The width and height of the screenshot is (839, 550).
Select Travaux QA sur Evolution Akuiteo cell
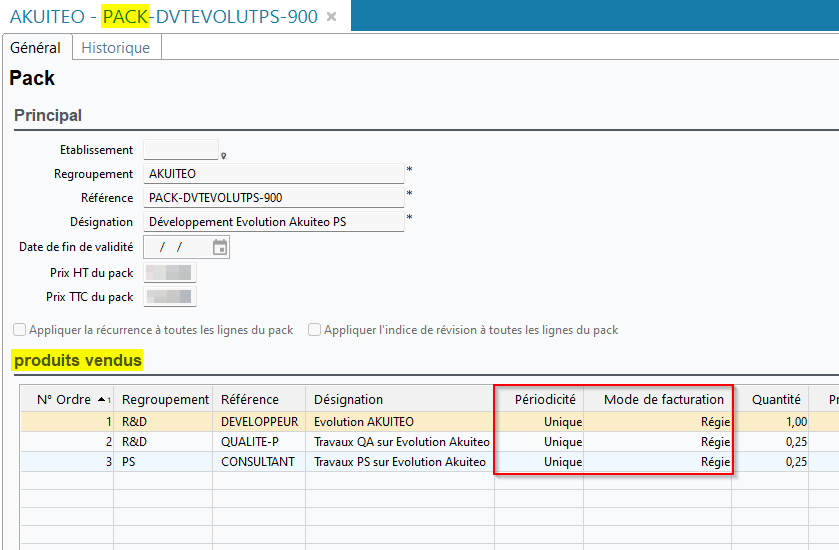tap(400, 441)
